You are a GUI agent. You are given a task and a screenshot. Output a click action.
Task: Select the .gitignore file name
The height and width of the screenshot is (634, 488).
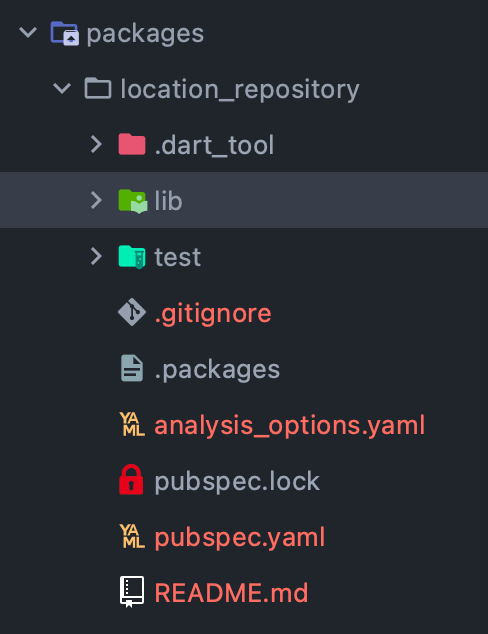pyautogui.click(x=213, y=314)
